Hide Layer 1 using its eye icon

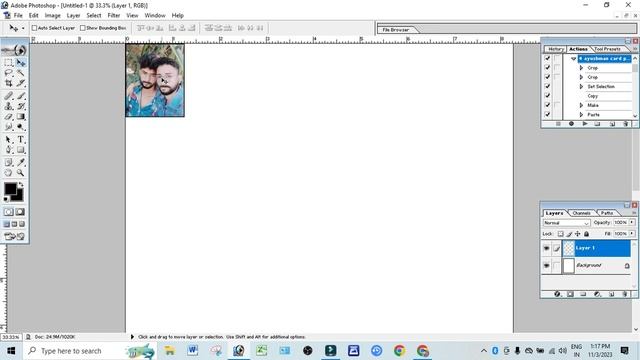(547, 248)
